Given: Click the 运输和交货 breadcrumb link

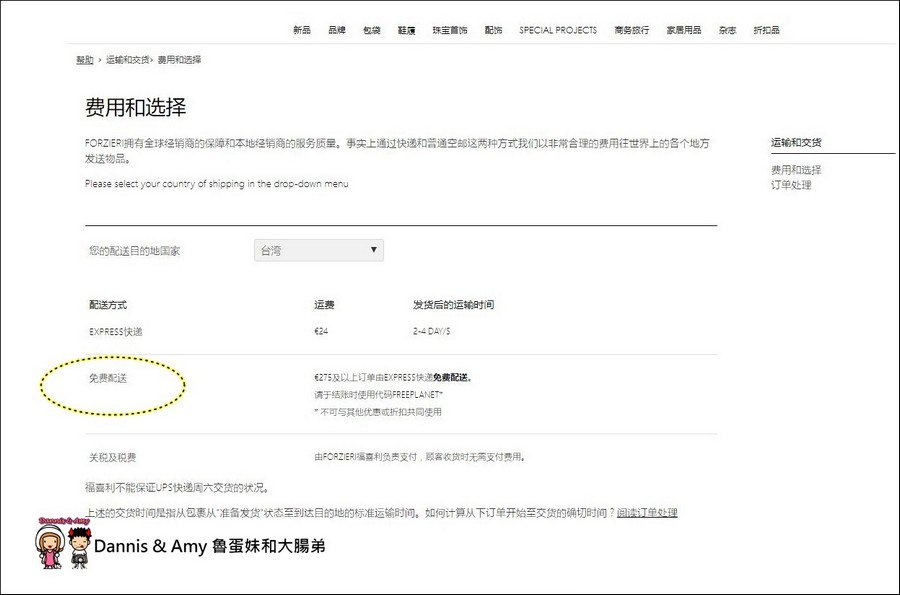Looking at the screenshot, I should [x=127, y=60].
